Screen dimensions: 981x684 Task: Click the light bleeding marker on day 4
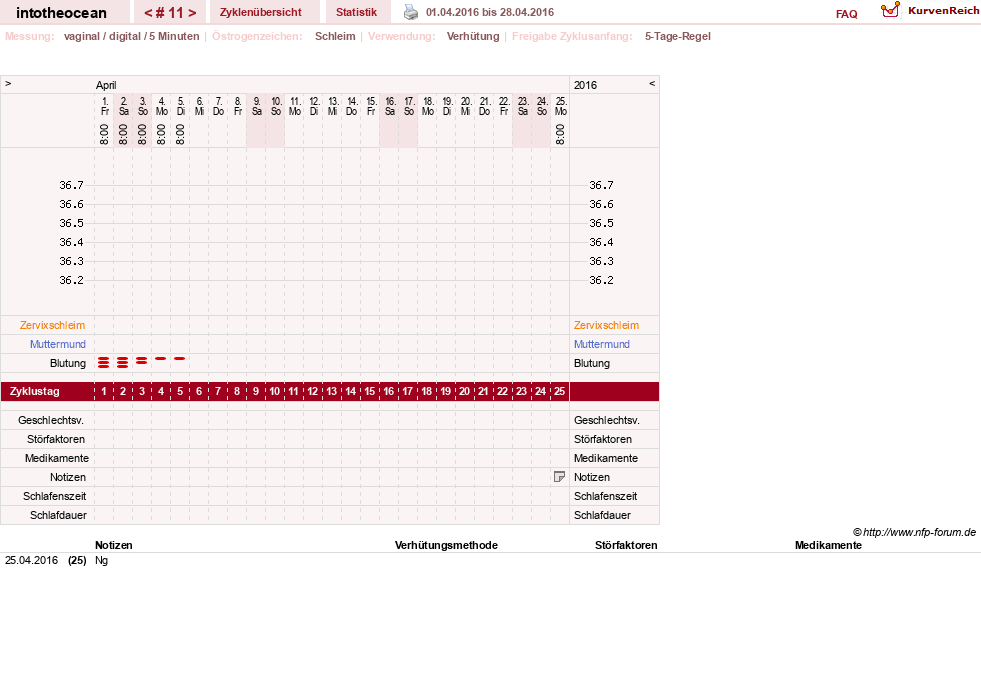161,359
